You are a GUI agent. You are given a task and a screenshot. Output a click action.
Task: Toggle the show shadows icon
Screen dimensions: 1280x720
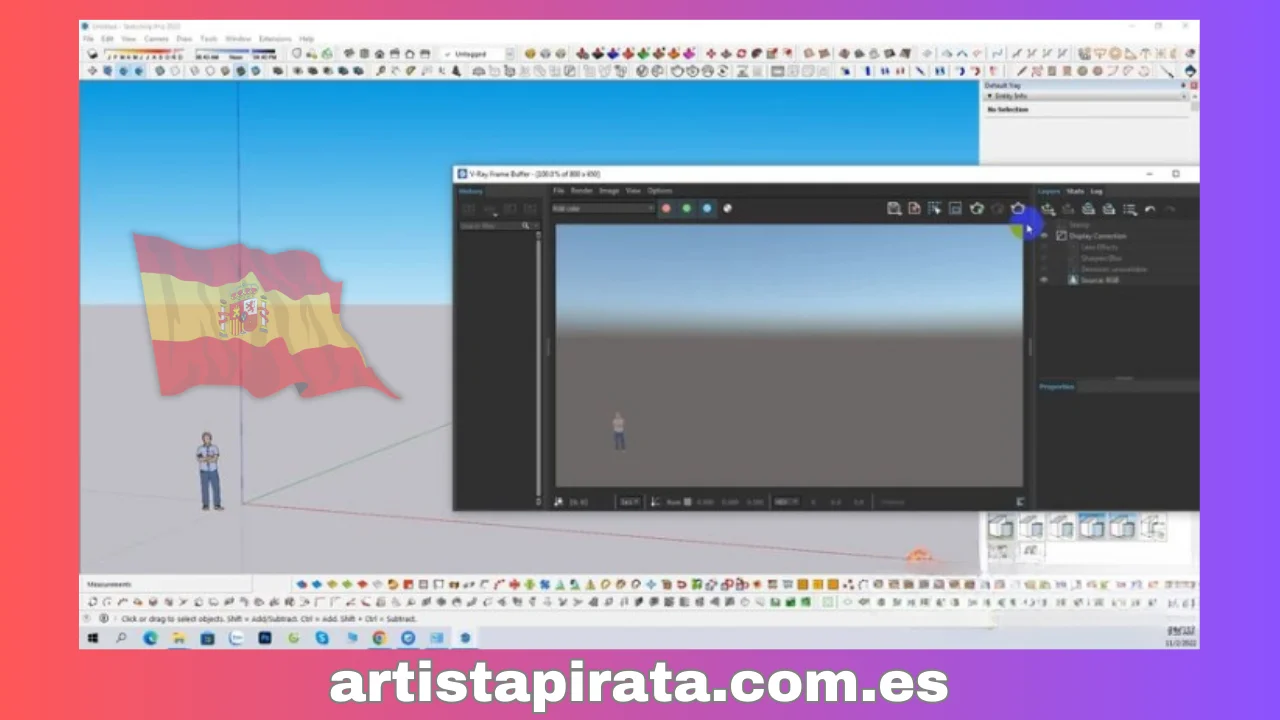pos(93,54)
